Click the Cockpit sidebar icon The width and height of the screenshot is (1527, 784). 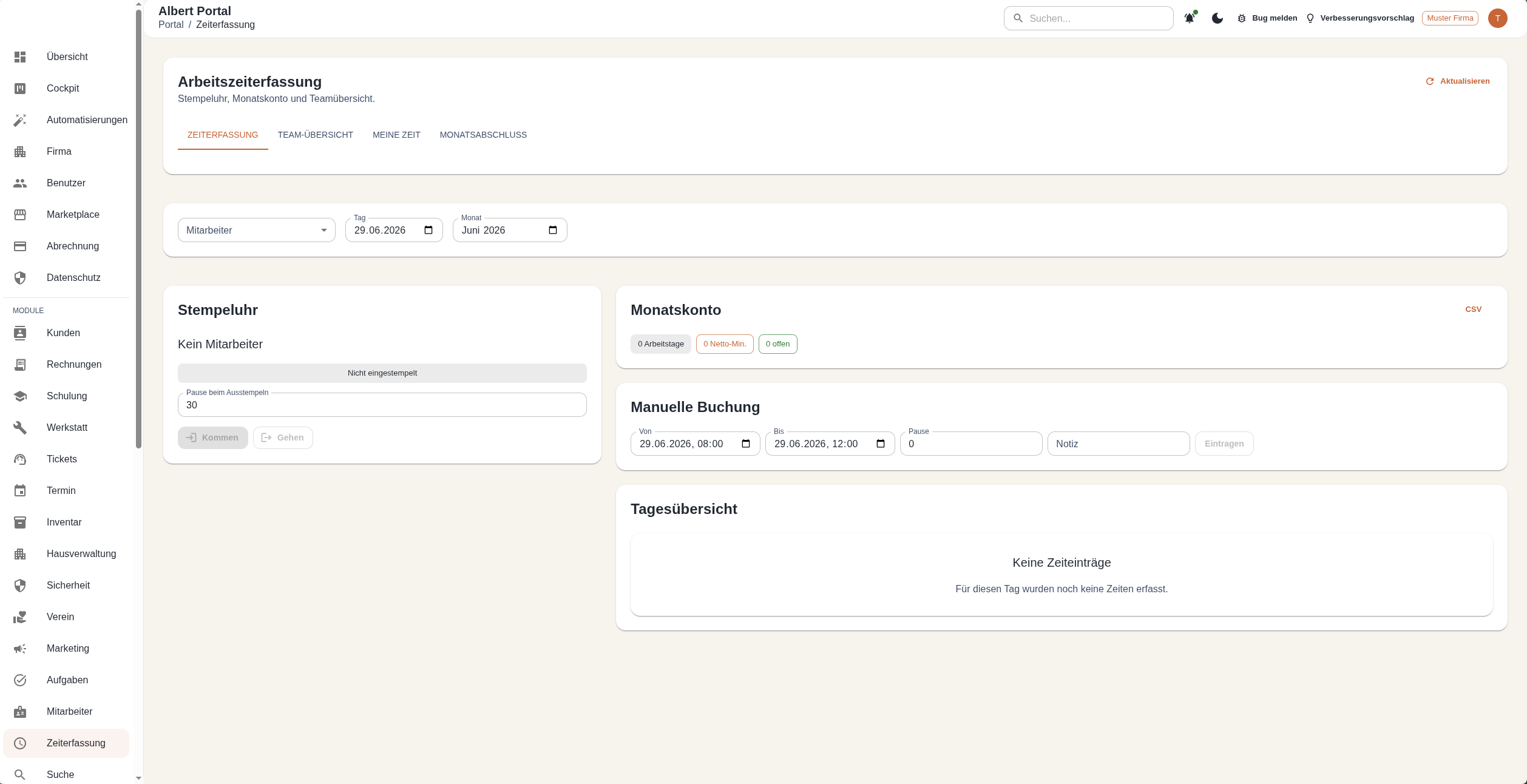pos(20,89)
